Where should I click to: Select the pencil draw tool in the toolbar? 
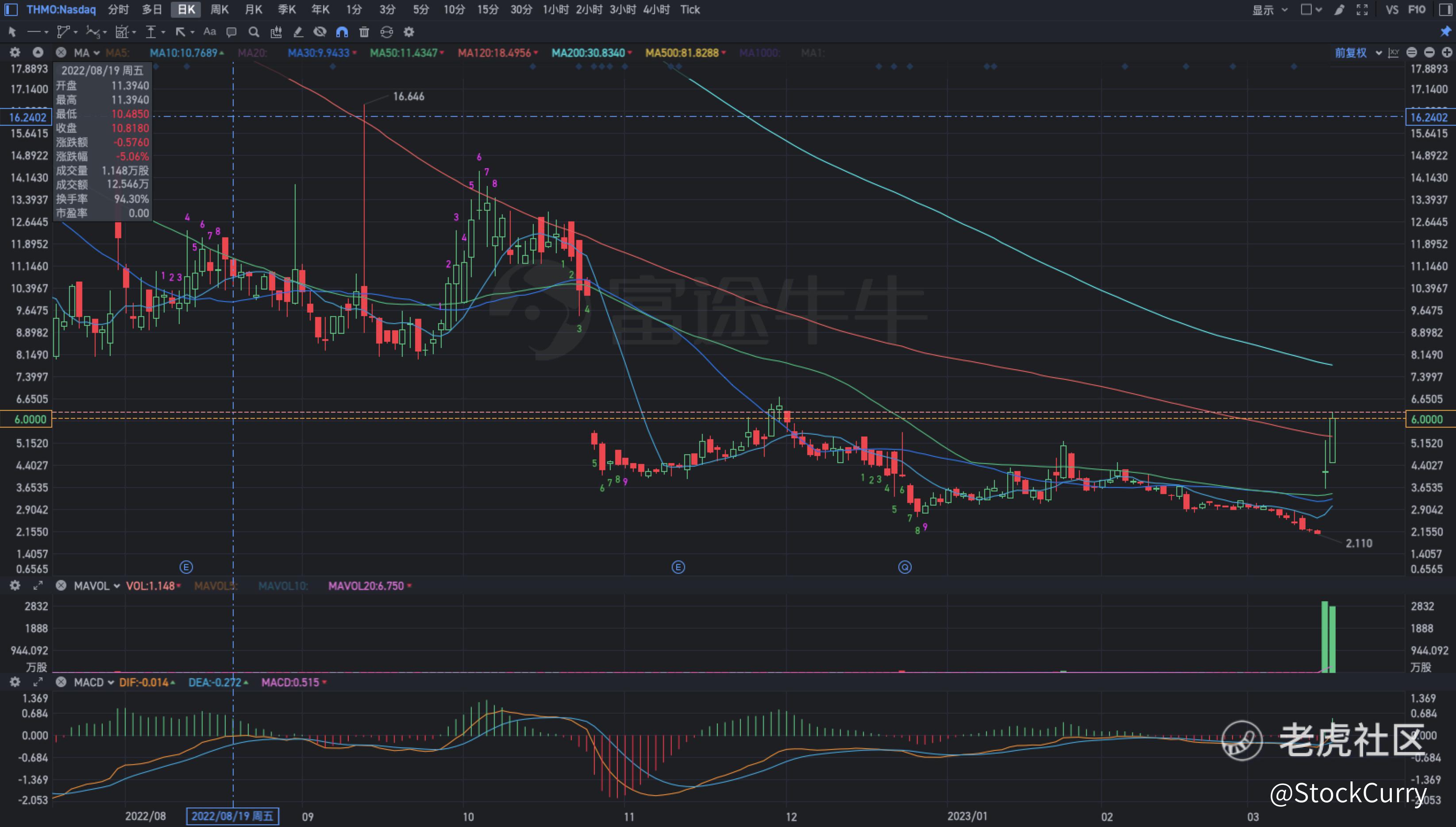click(298, 32)
